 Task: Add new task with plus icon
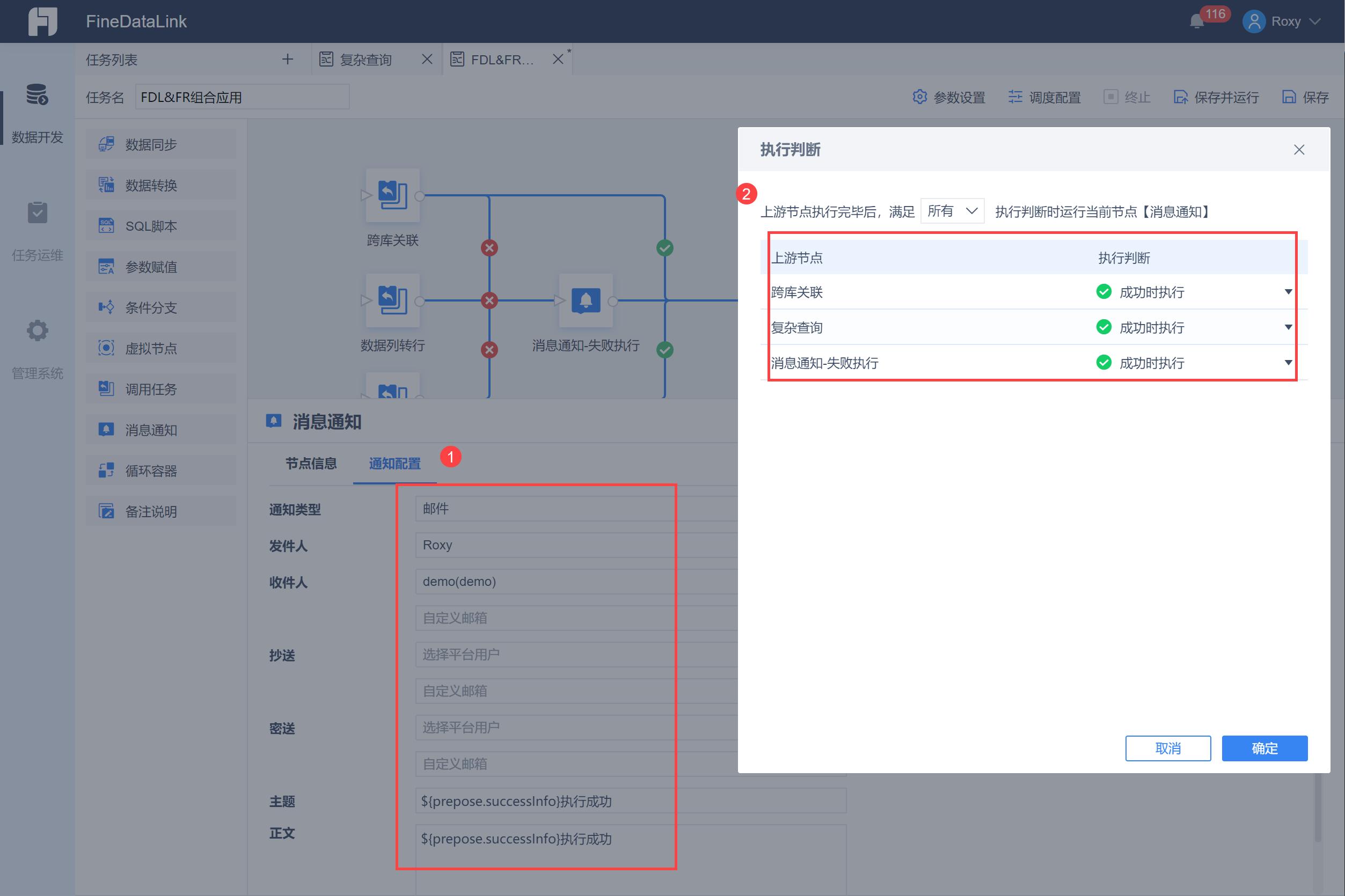pos(288,60)
